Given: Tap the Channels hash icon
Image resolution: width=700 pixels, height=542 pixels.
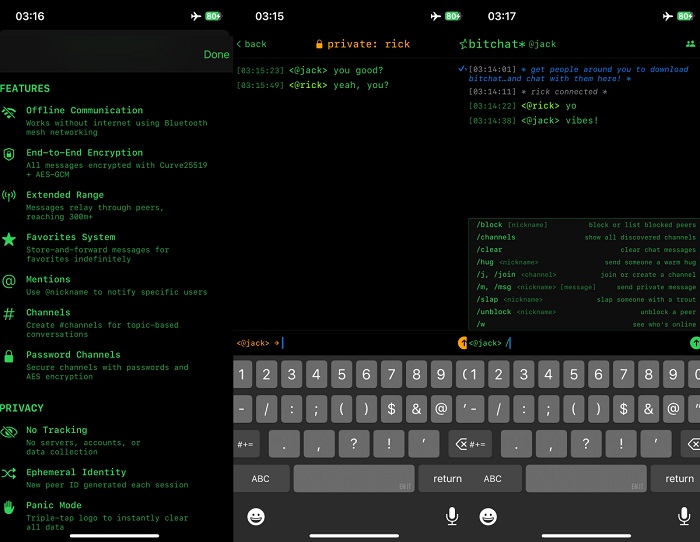Looking at the screenshot, I should tap(9, 314).
